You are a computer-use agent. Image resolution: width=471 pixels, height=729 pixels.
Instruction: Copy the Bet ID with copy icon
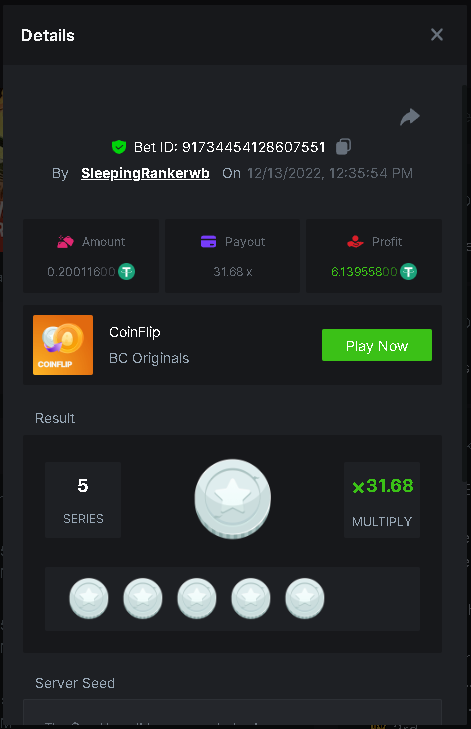pyautogui.click(x=343, y=146)
